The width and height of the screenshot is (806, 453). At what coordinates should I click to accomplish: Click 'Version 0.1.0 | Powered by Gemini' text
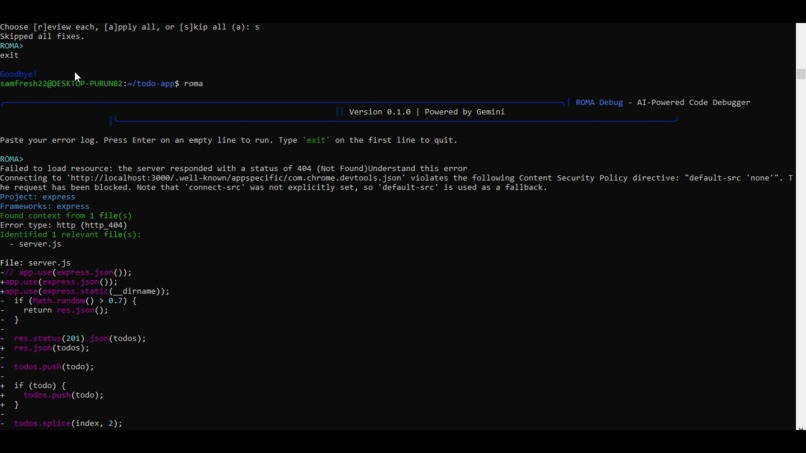[x=427, y=112]
